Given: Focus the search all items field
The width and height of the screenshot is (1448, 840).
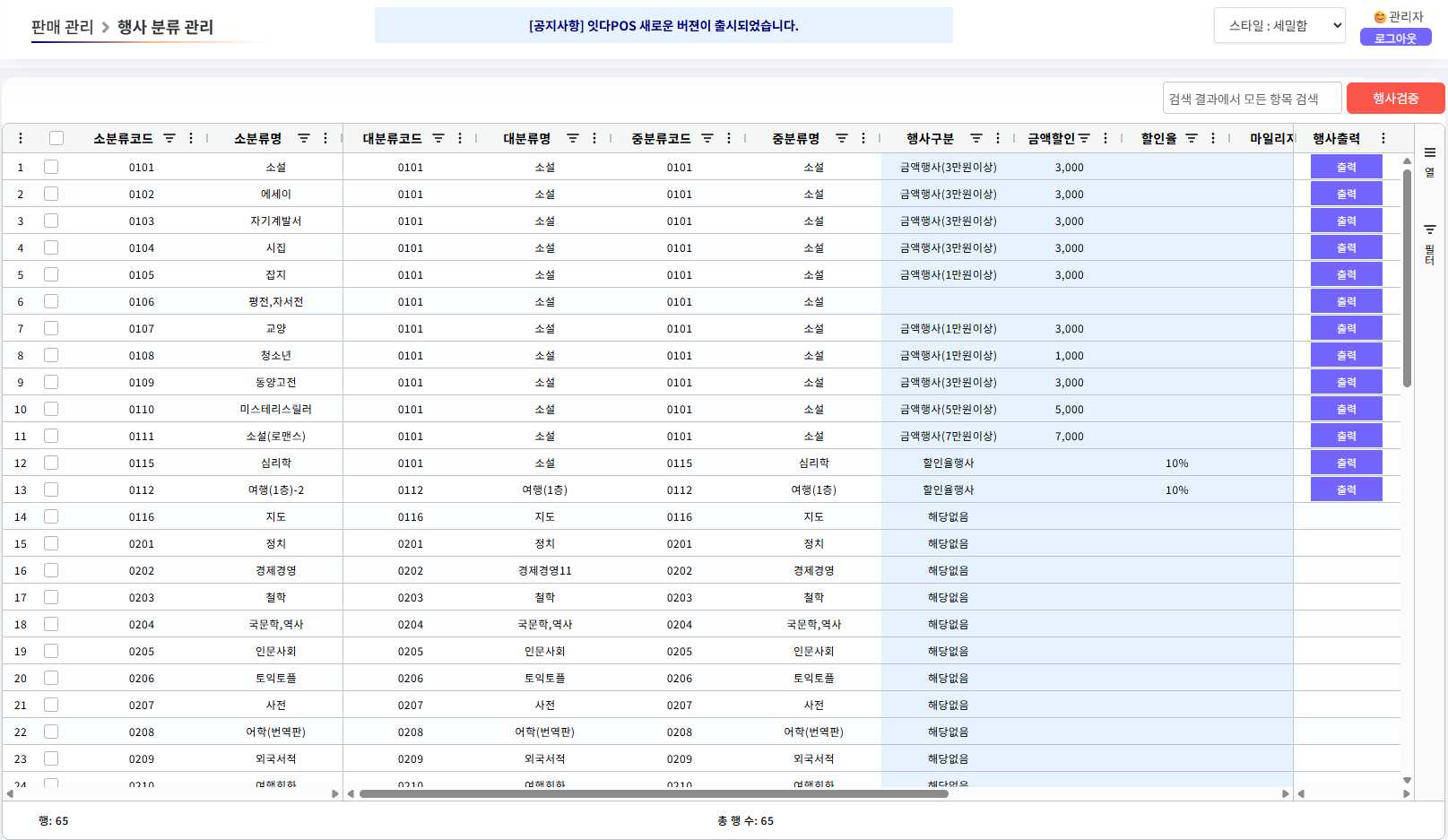Looking at the screenshot, I should pos(1252,99).
